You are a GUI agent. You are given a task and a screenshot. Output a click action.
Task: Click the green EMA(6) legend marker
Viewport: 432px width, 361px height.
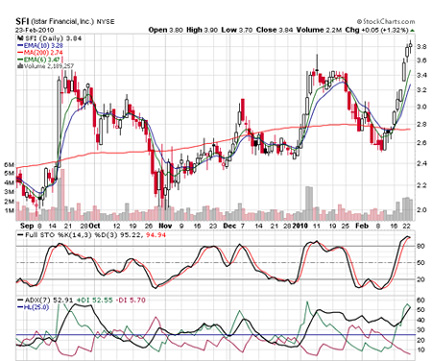20,59
